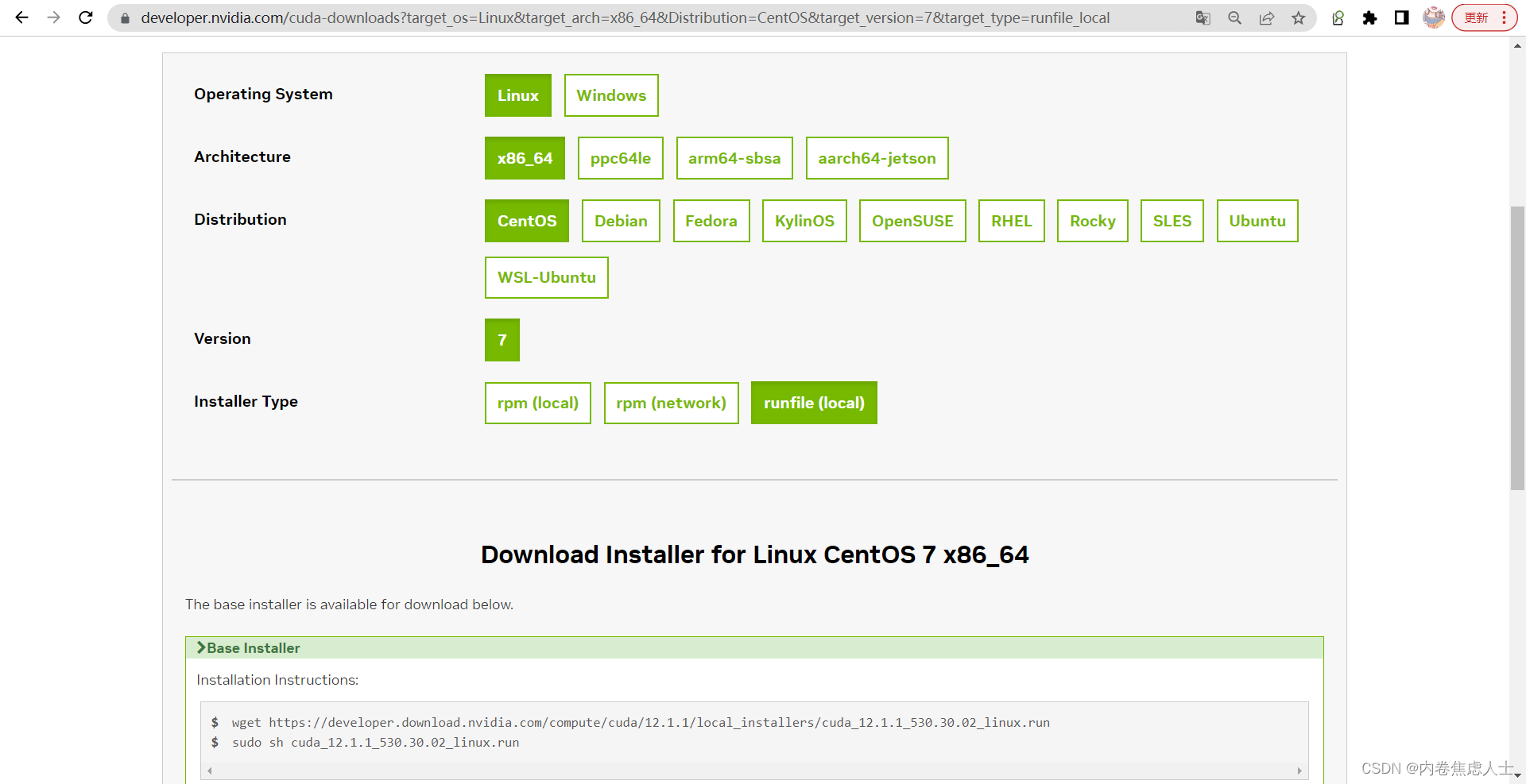Image resolution: width=1526 pixels, height=784 pixels.
Task: Select Debian distribution
Action: coord(621,221)
